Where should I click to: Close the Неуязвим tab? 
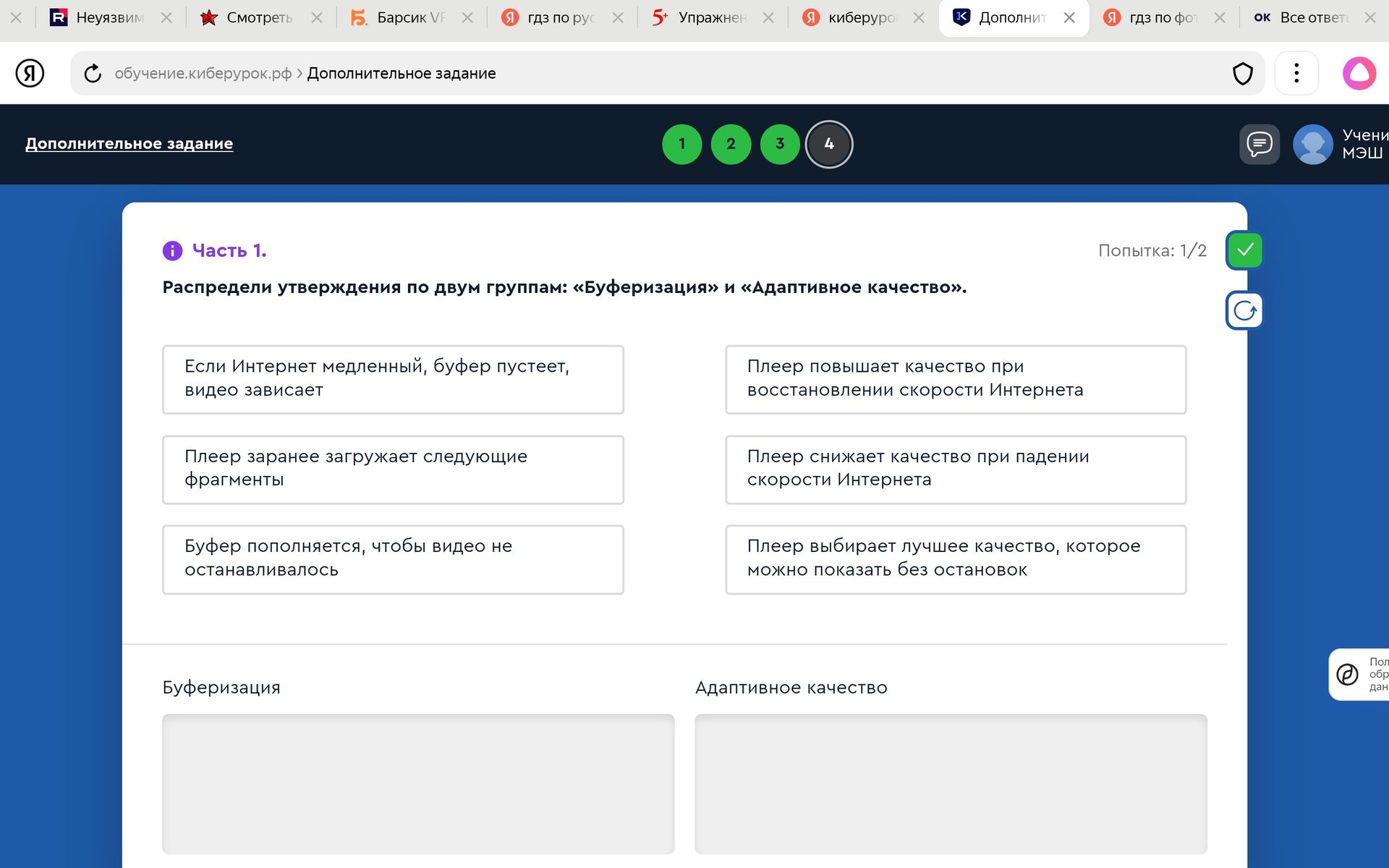[x=166, y=17]
